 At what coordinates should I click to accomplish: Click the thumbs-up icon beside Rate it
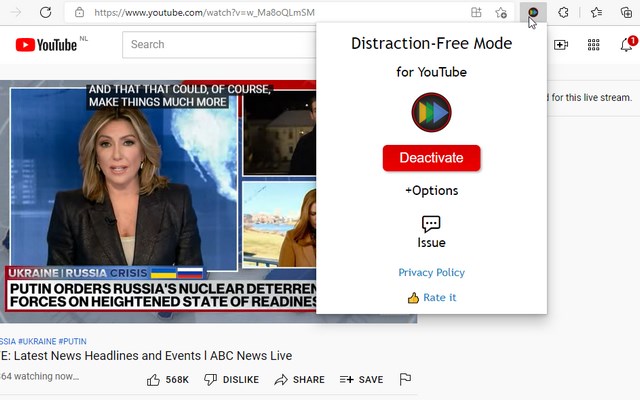(413, 298)
